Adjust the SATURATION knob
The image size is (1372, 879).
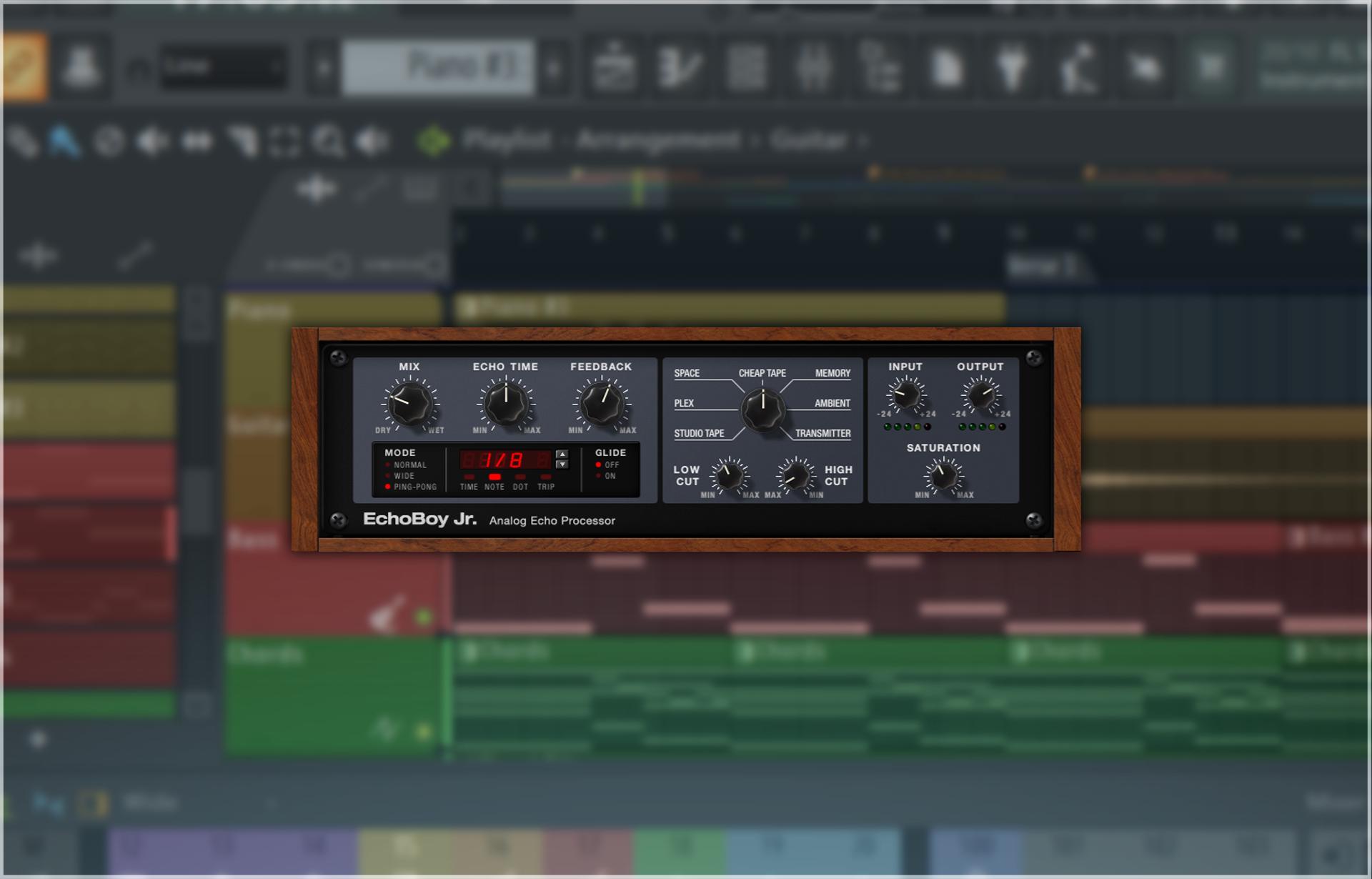(943, 476)
